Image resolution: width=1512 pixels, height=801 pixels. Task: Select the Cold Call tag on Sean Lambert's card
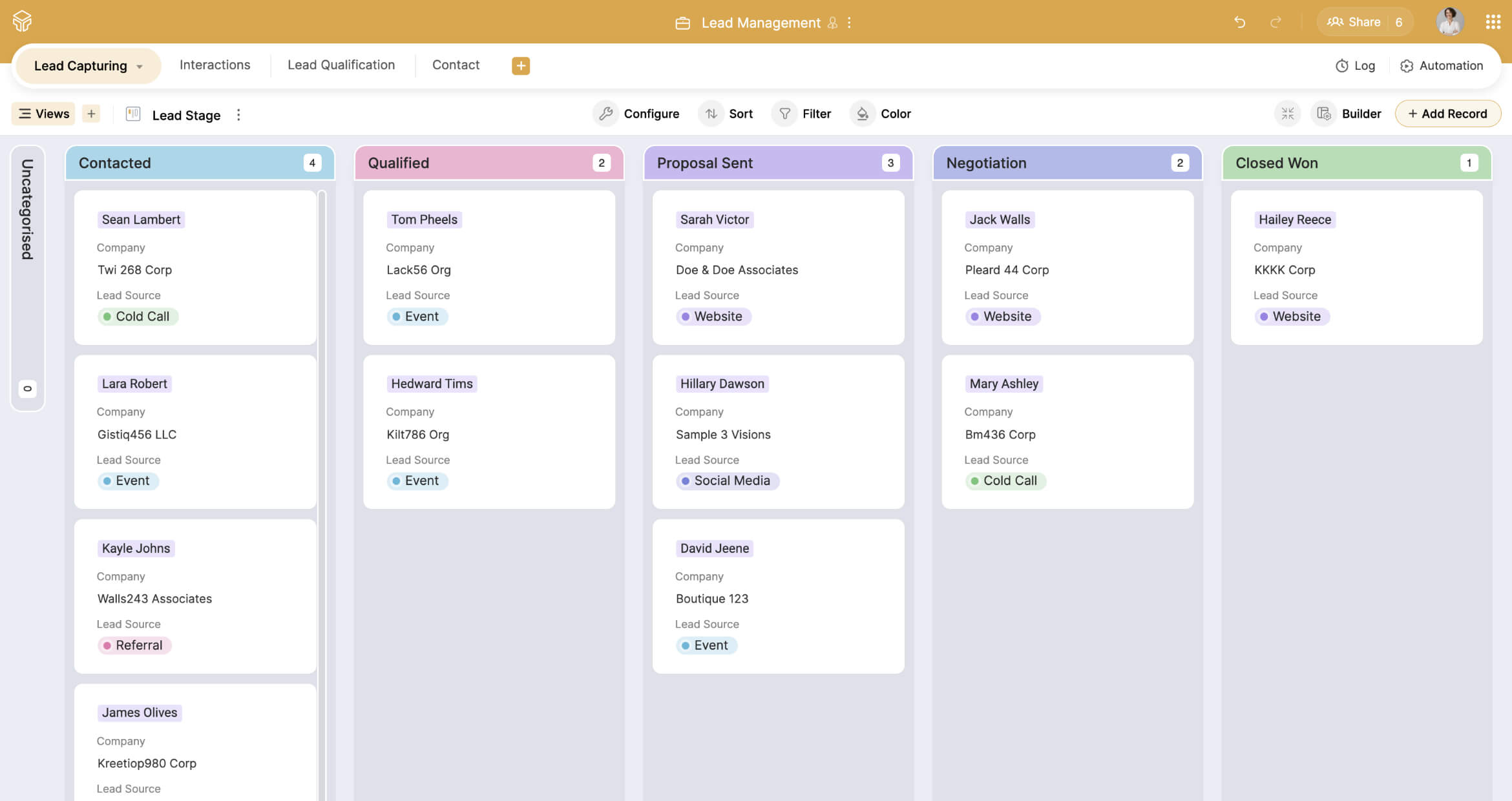[138, 316]
